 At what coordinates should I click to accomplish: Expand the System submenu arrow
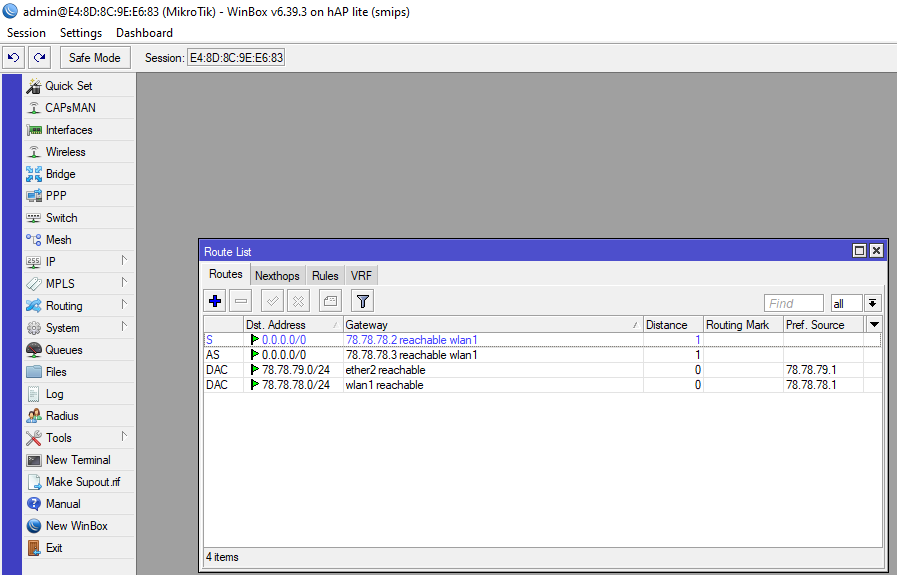124,326
